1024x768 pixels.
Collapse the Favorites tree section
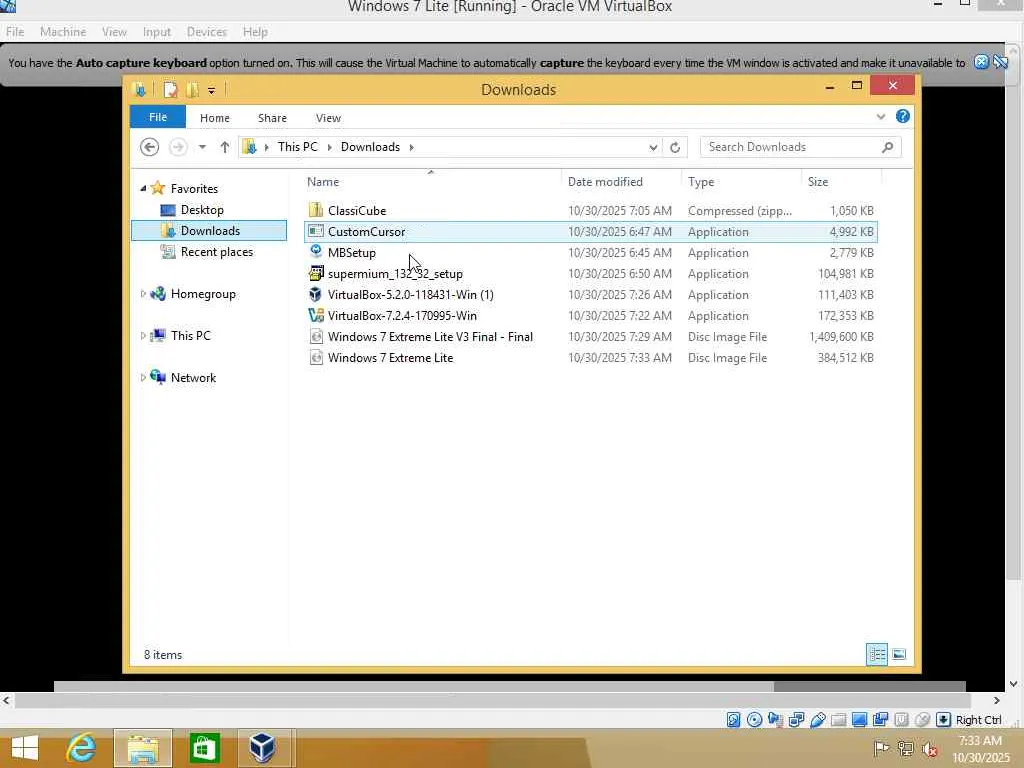click(143, 188)
